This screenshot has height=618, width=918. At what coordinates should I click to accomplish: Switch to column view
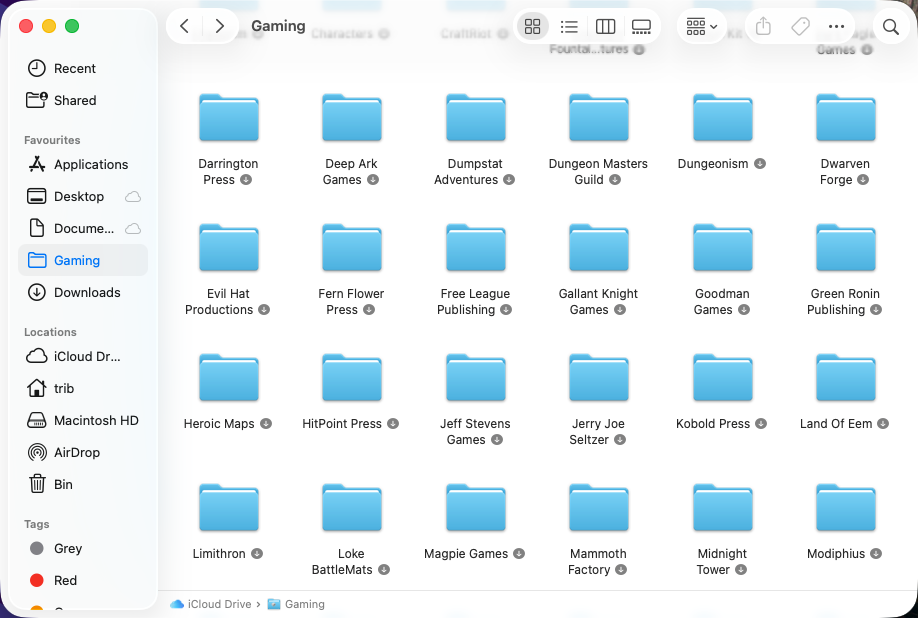click(x=605, y=26)
